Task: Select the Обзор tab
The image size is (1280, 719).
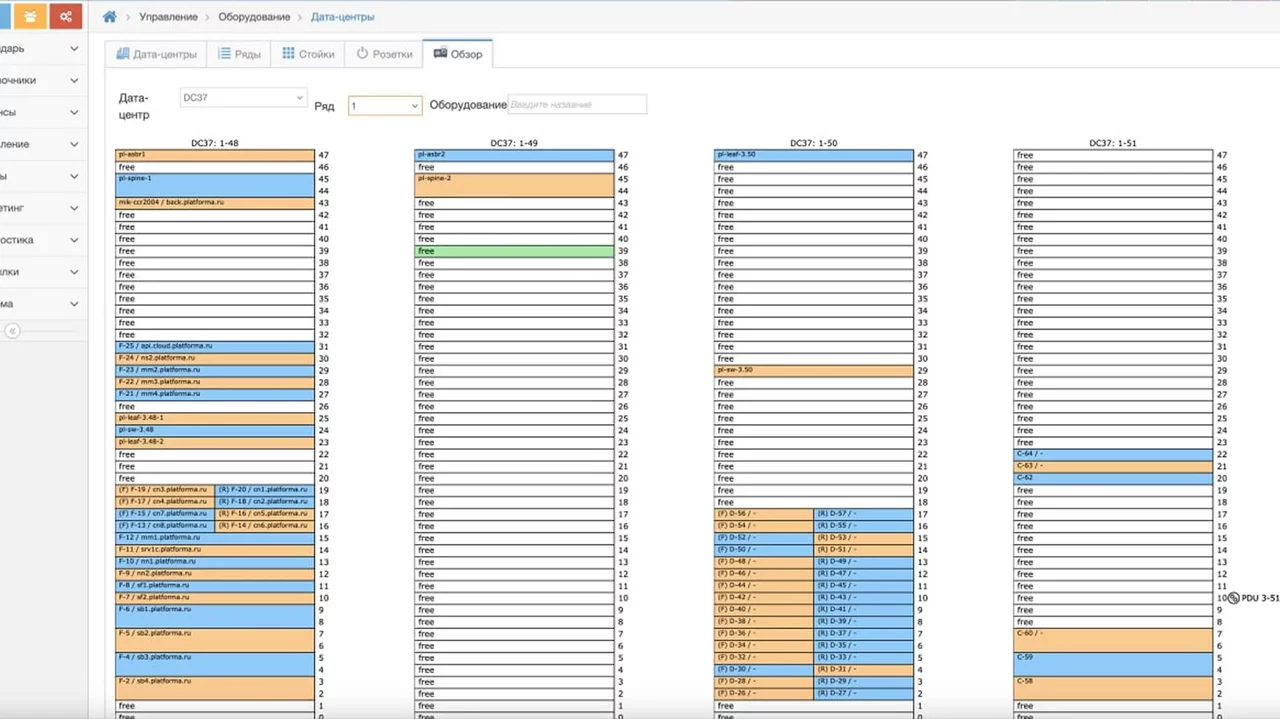Action: (457, 54)
